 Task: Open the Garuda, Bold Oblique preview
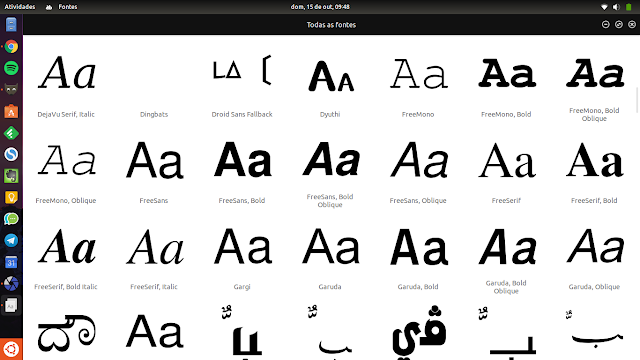507,246
